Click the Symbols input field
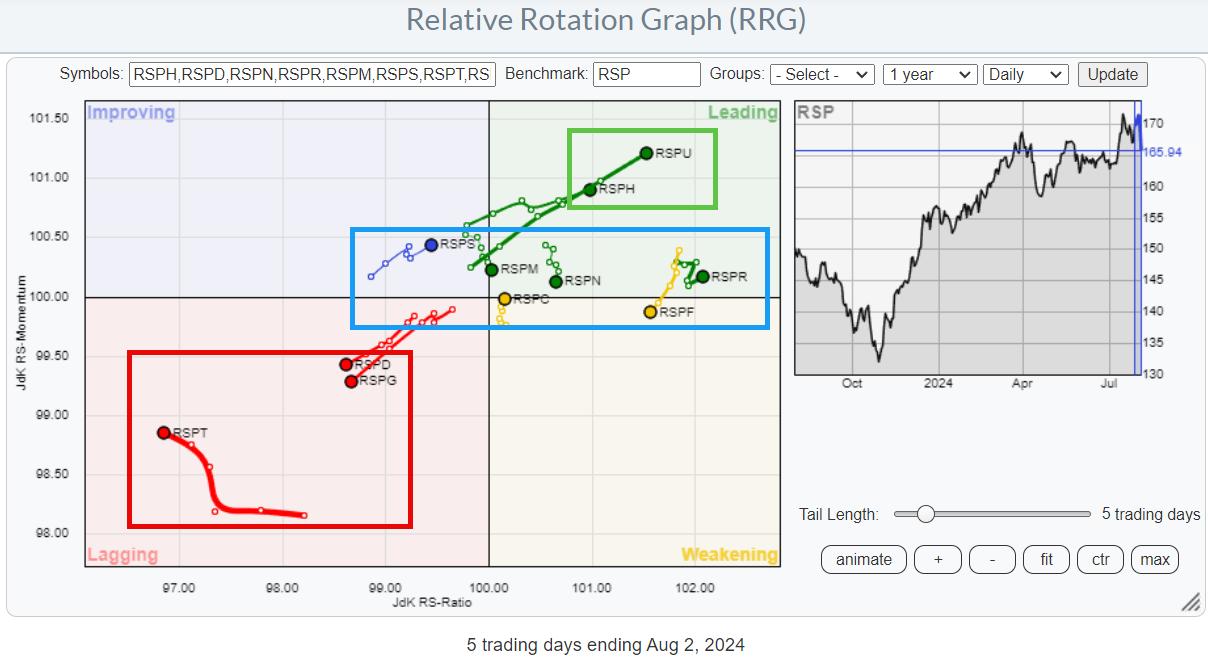 [312, 74]
